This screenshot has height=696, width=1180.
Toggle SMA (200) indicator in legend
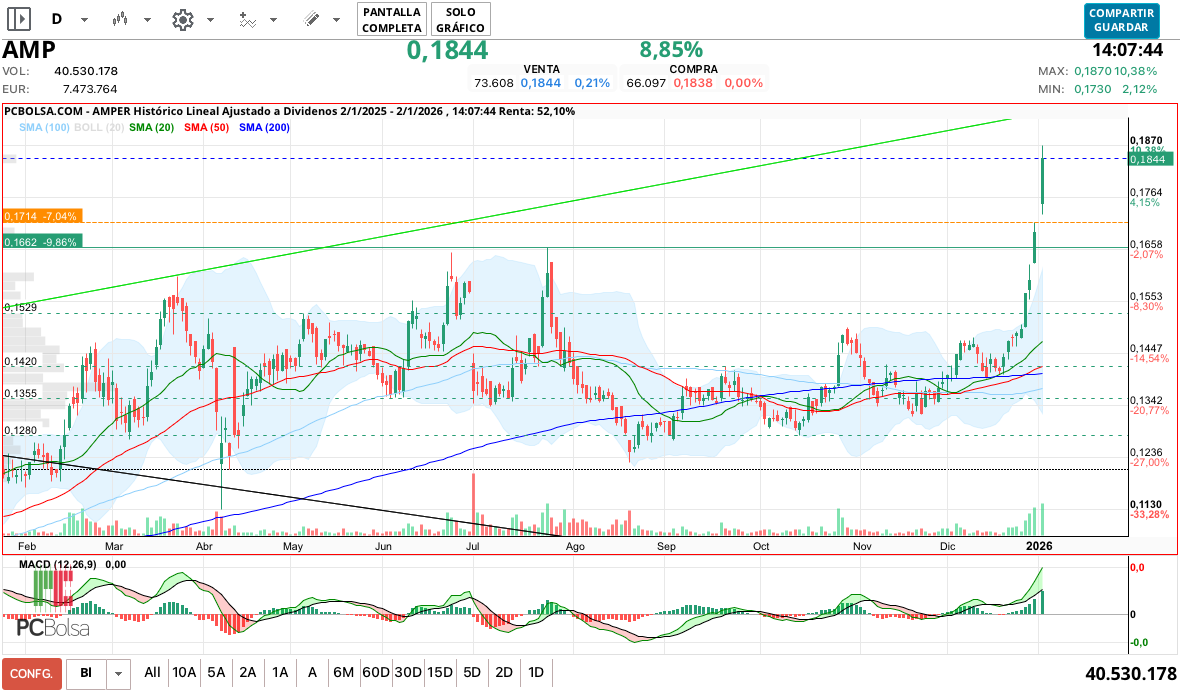tap(265, 127)
